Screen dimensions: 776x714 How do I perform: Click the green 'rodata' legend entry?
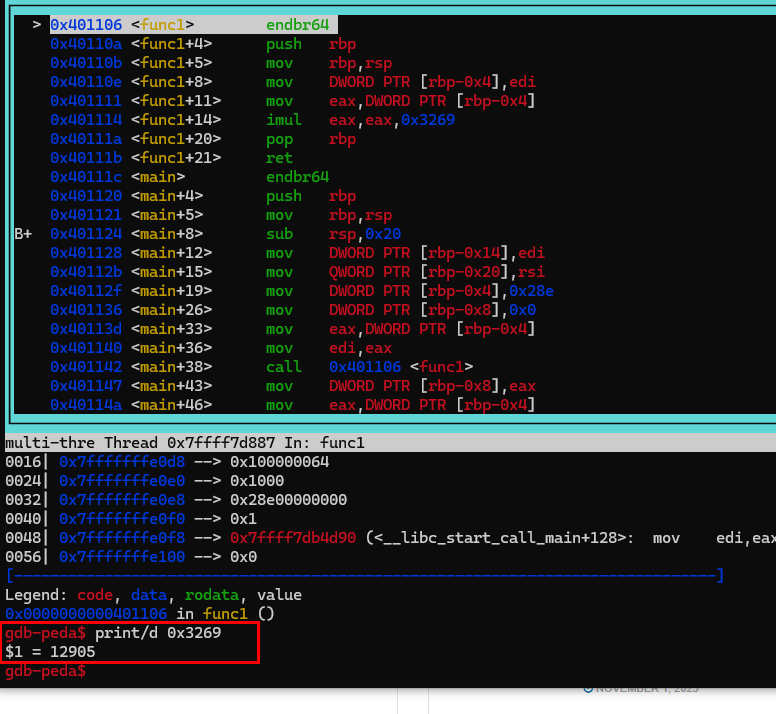coord(212,595)
